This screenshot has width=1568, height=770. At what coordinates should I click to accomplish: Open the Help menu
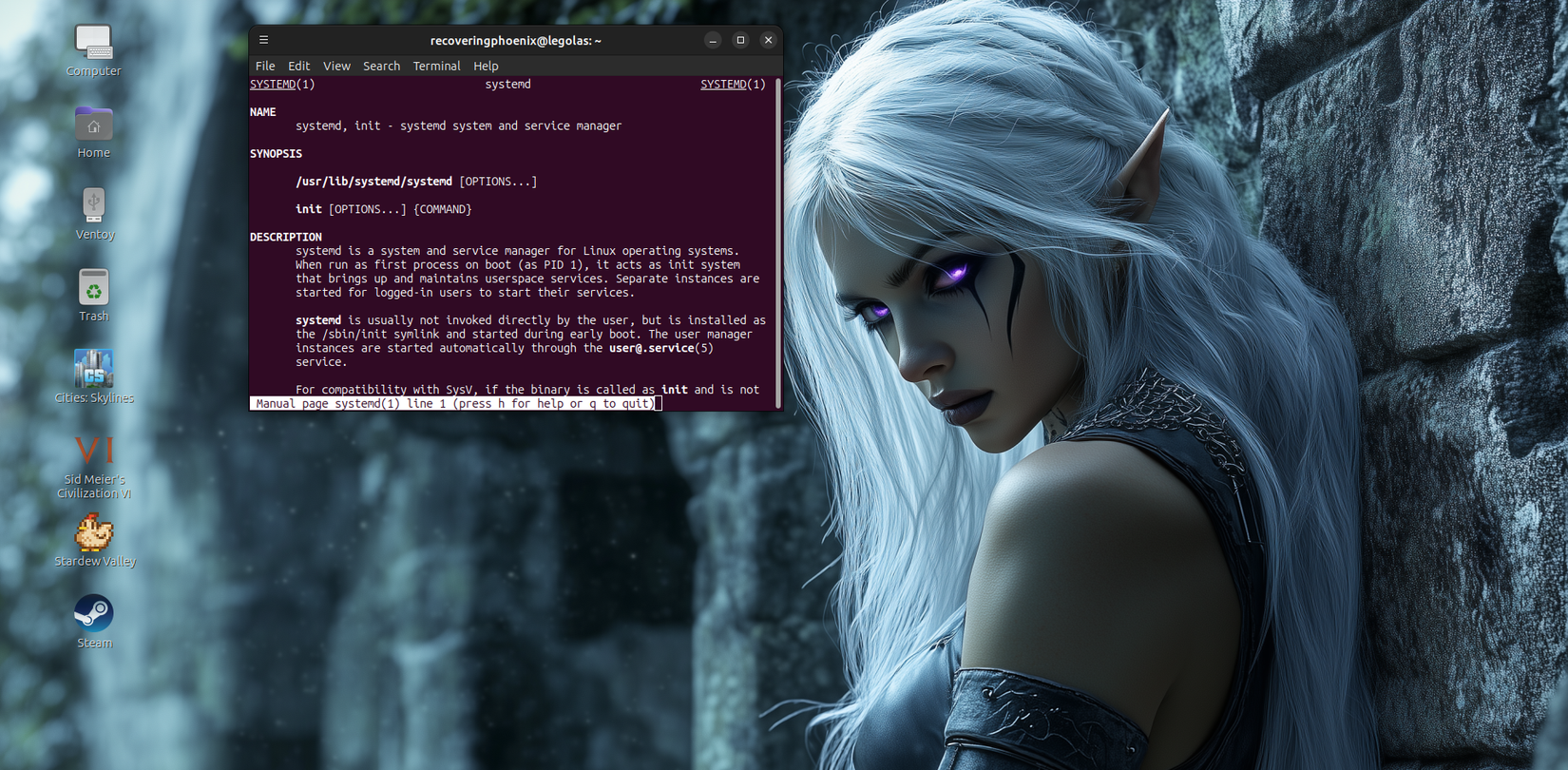[486, 66]
